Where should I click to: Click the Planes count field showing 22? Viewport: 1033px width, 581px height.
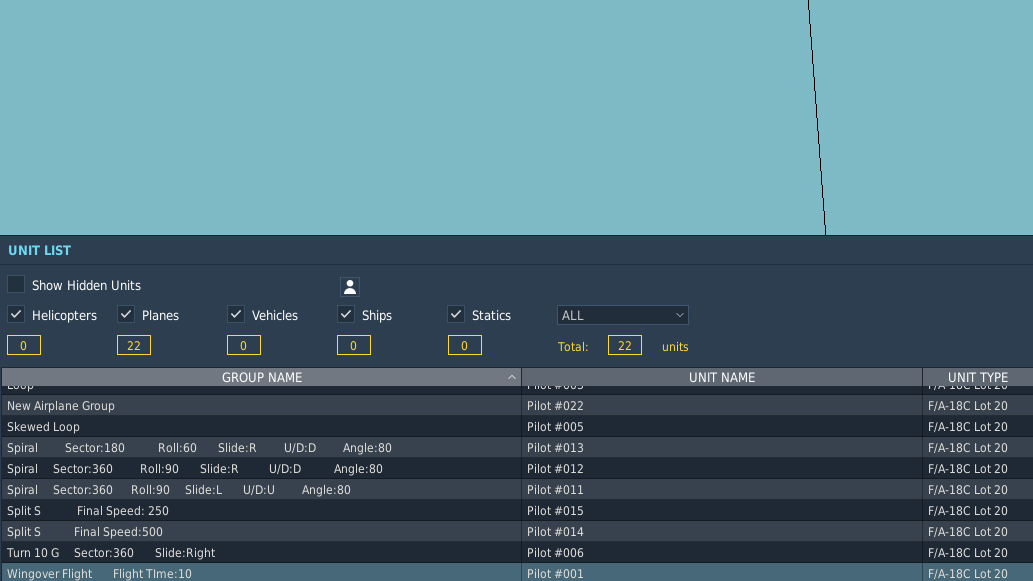(134, 345)
